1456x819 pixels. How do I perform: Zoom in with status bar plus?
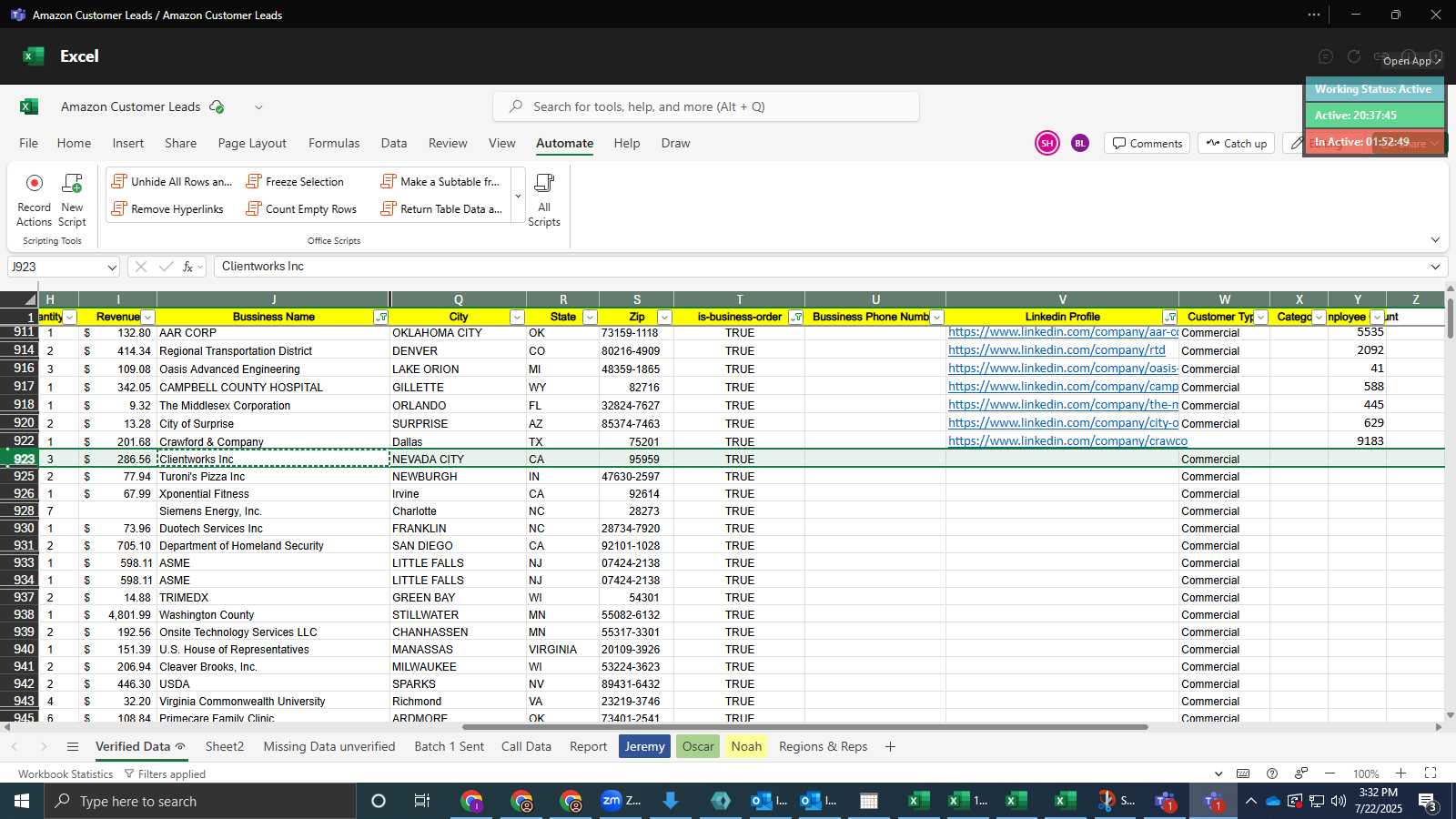1401,773
